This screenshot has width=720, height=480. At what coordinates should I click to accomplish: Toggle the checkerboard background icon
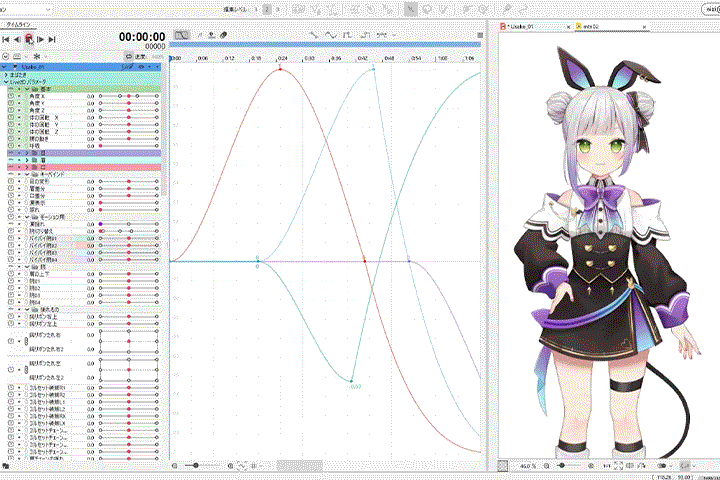point(503,466)
